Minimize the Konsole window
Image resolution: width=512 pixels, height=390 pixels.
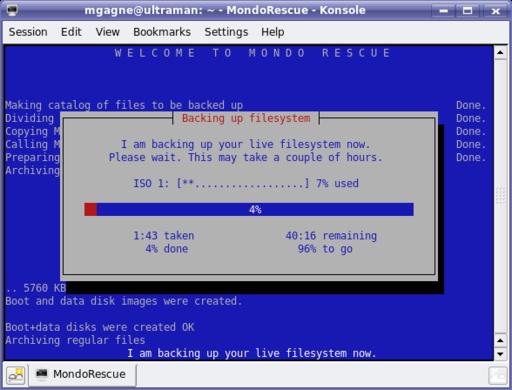[443, 11]
